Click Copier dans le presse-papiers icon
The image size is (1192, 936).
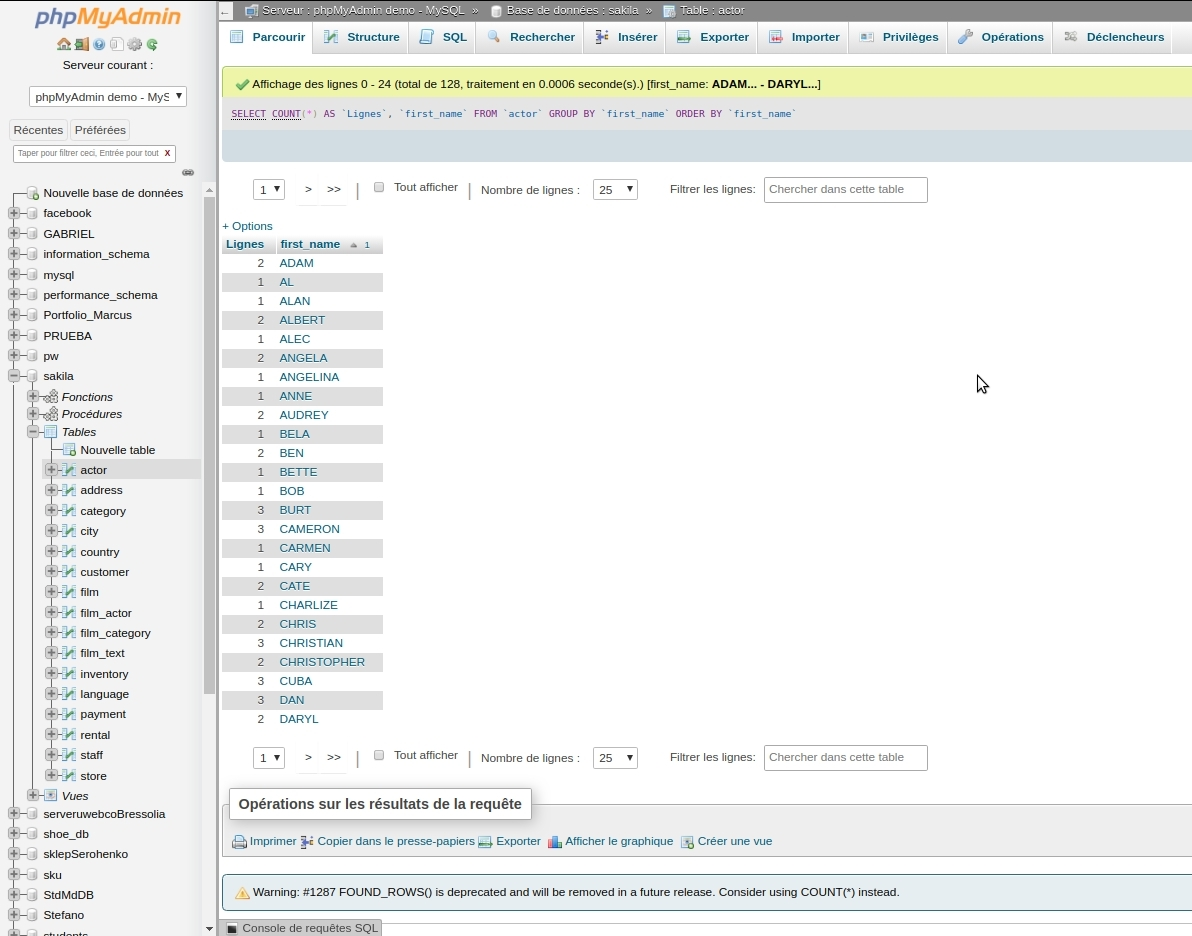307,841
